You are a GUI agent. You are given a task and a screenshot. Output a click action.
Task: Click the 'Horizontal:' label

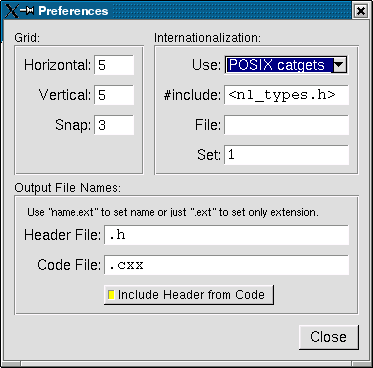(x=57, y=65)
